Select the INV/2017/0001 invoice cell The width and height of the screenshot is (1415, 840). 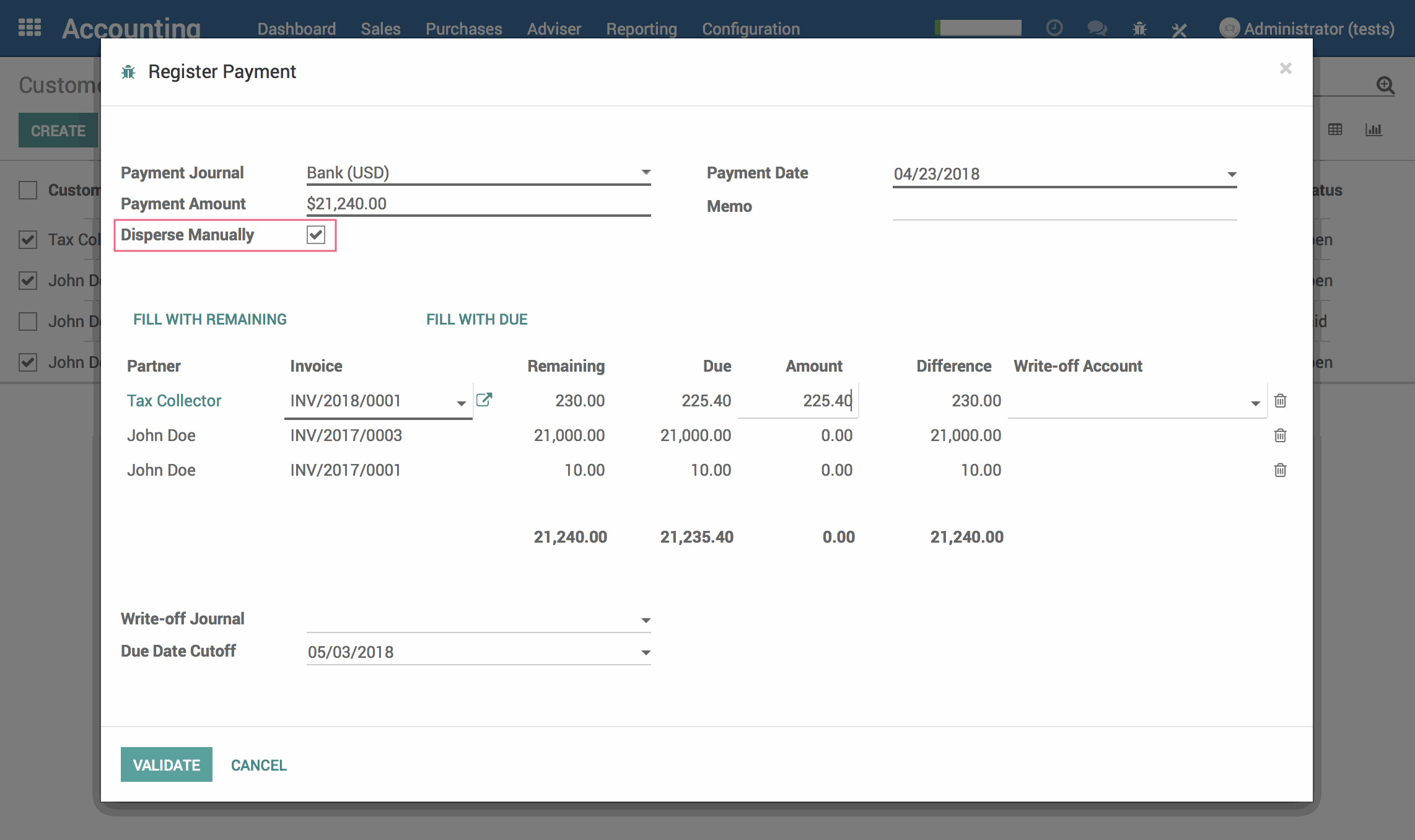pos(345,470)
